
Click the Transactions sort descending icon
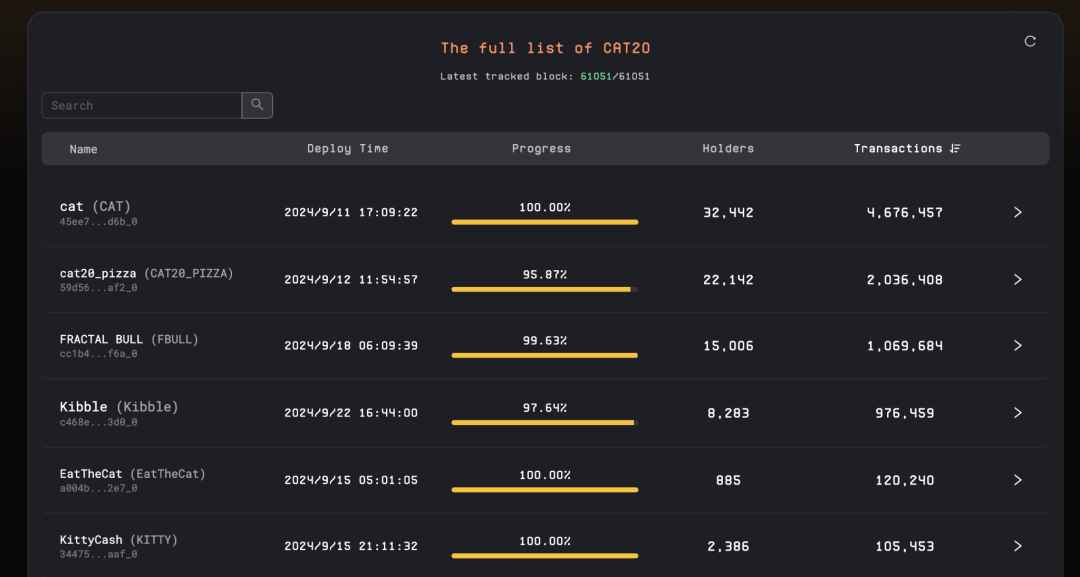point(955,149)
